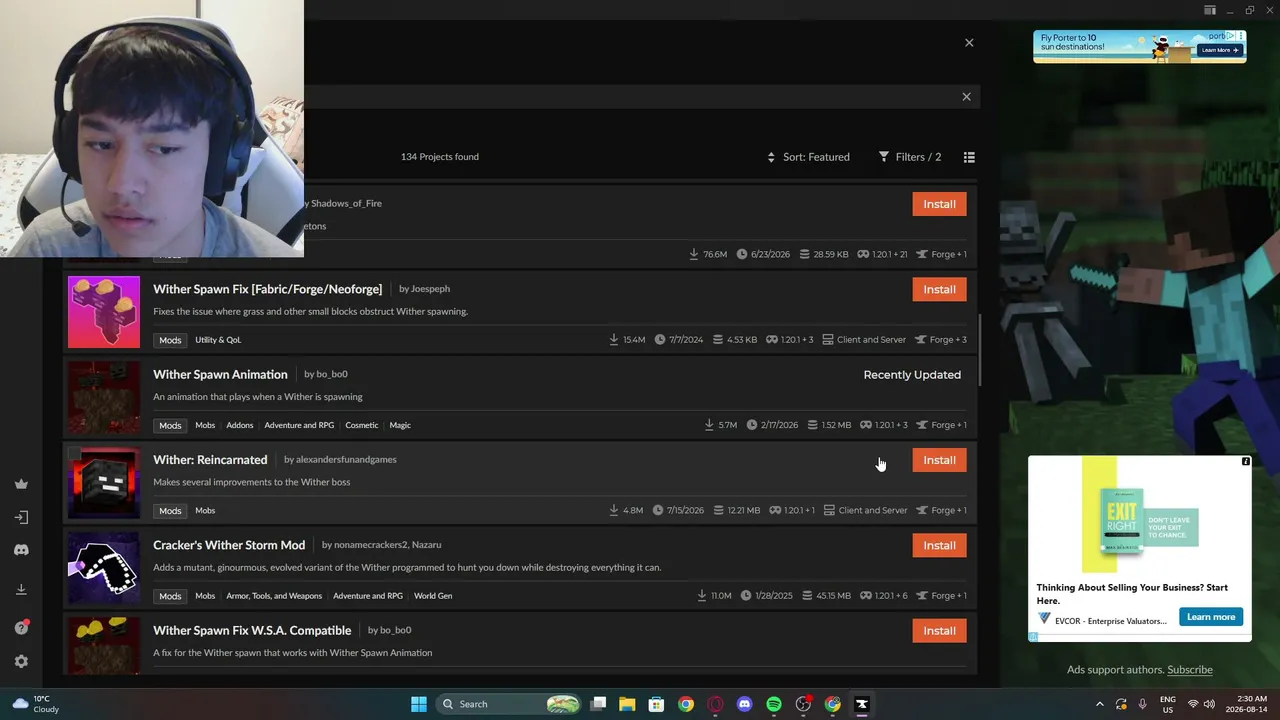The image size is (1280, 720).
Task: Open the crown premium icon in left sidebar
Action: [x=21, y=484]
